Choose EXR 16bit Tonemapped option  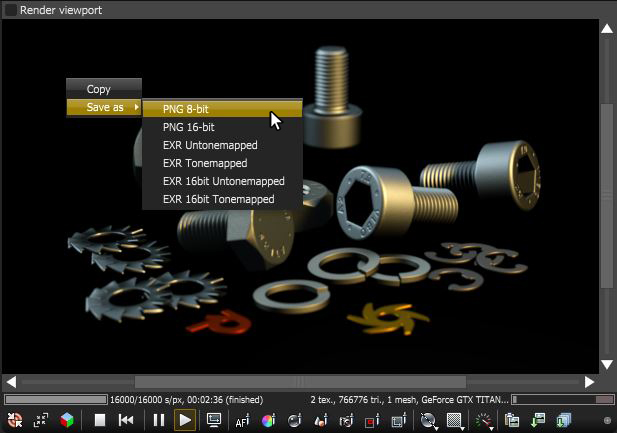point(222,199)
